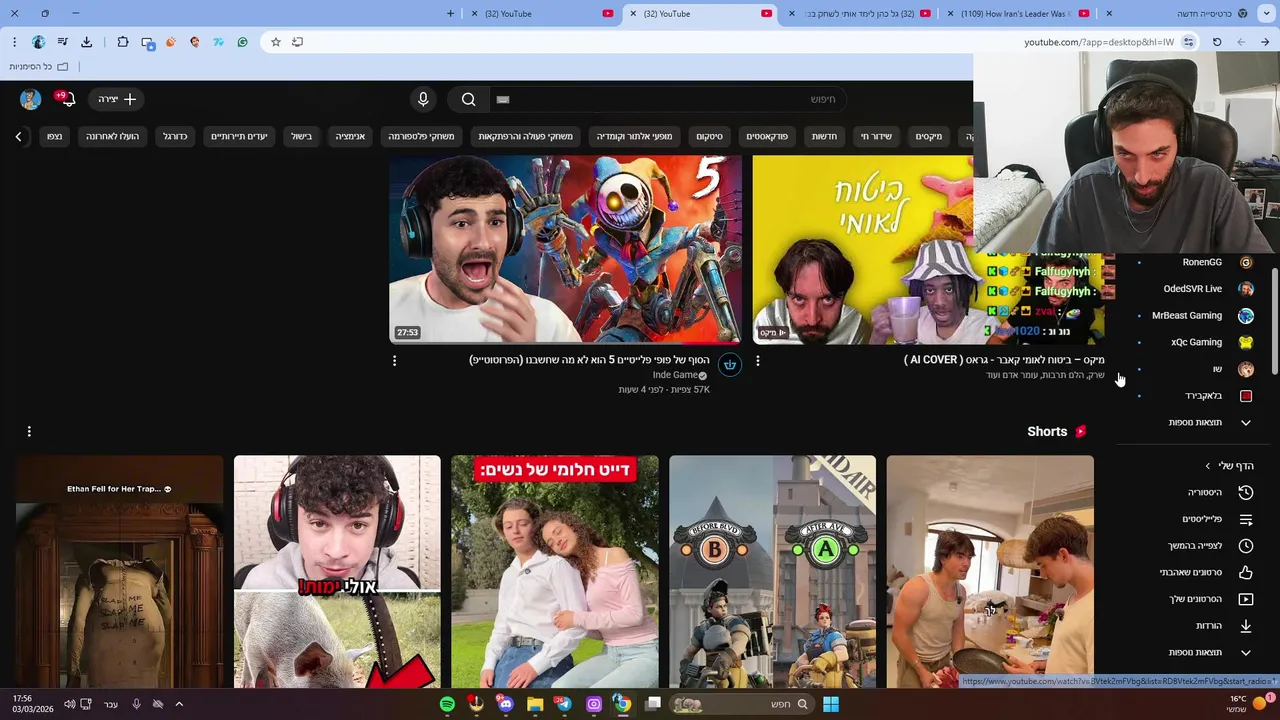
Task: Open Chrome media control icon
Action: [62, 42]
